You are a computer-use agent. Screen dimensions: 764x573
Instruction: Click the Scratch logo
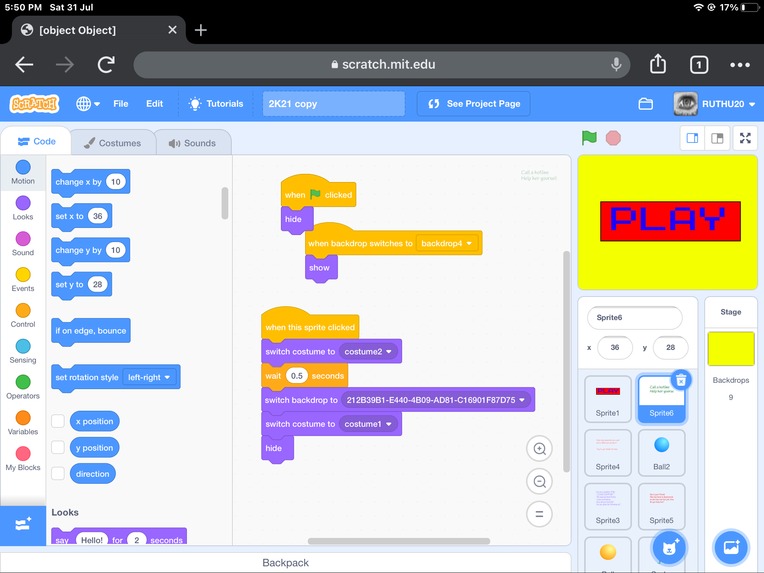point(34,104)
